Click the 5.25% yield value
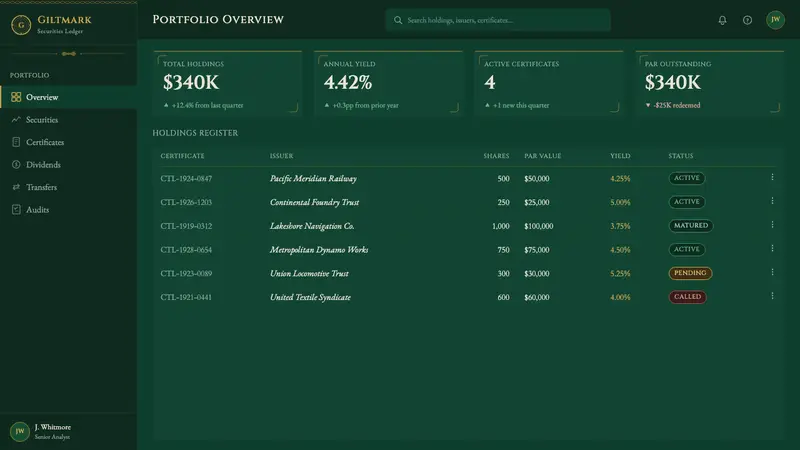Image resolution: width=800 pixels, height=450 pixels. coord(620,273)
